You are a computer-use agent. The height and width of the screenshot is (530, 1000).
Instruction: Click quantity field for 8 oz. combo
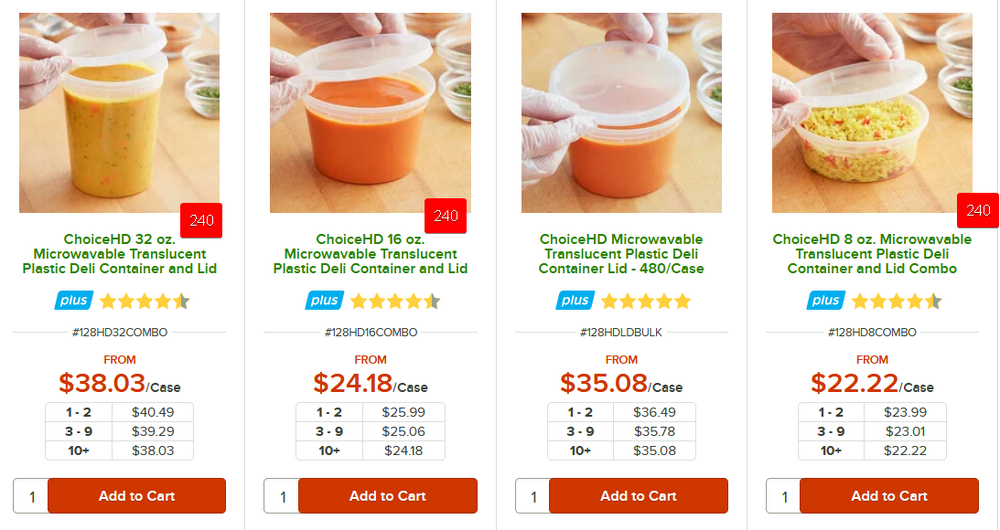coord(784,496)
